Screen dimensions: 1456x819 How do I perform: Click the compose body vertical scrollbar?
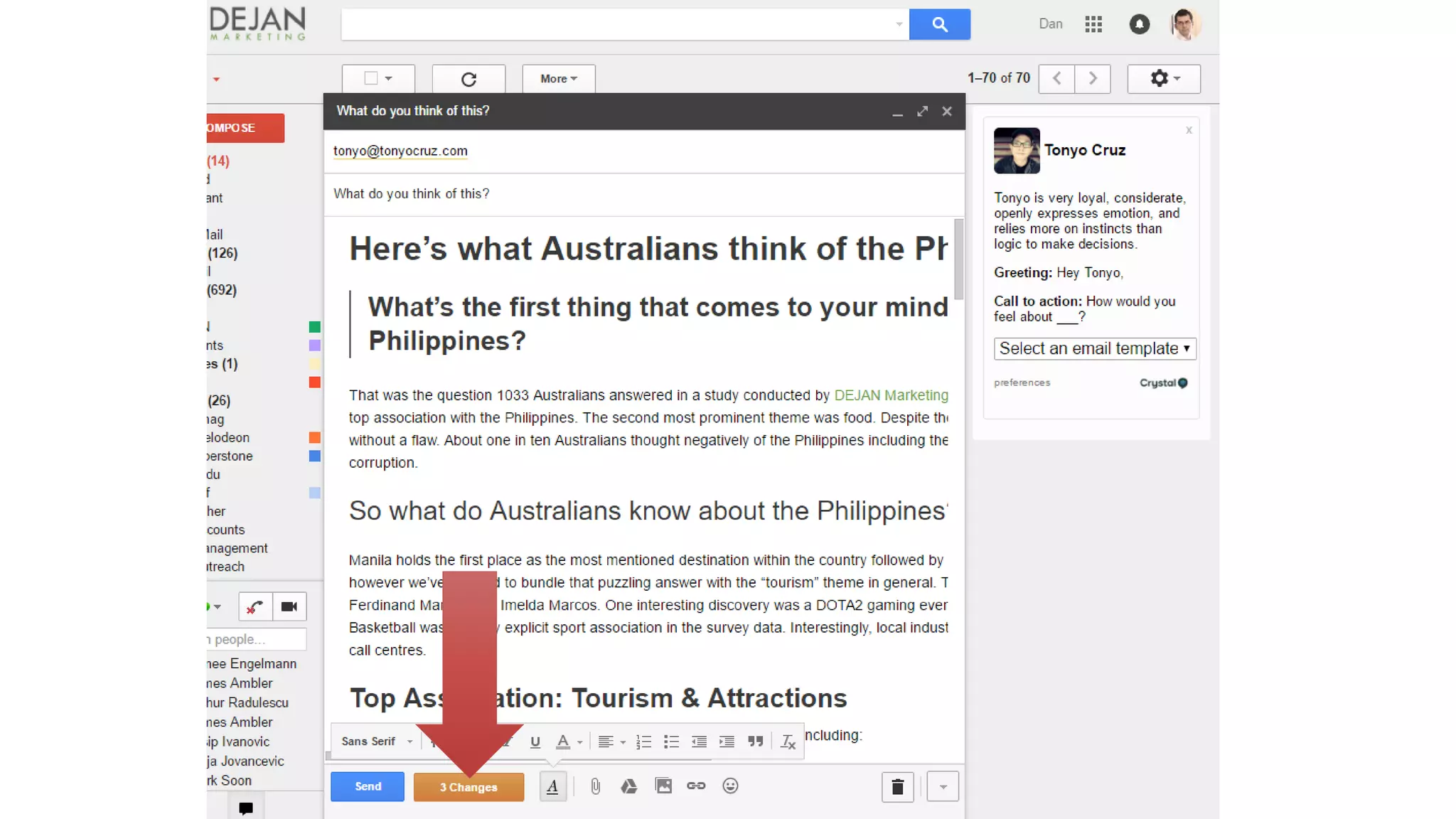pos(958,259)
